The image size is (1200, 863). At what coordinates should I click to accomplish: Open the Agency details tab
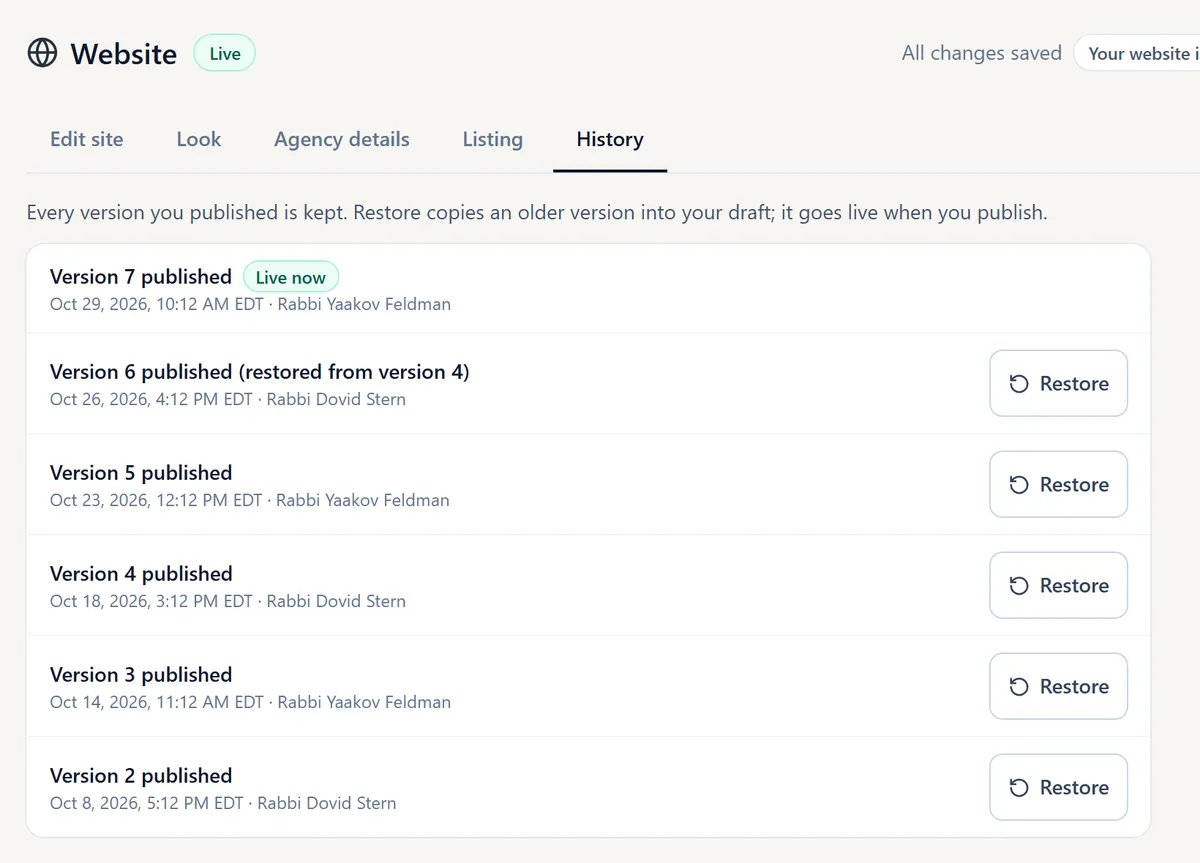342,139
